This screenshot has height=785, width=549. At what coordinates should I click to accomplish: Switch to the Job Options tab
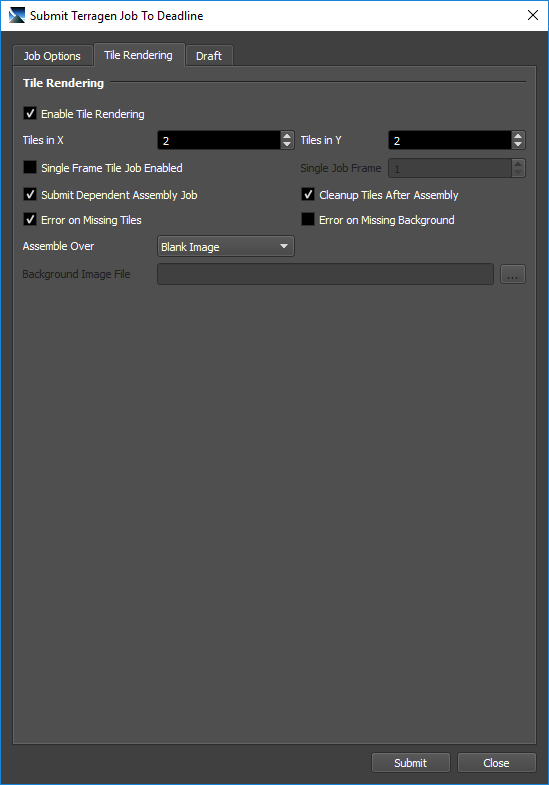[x=53, y=56]
